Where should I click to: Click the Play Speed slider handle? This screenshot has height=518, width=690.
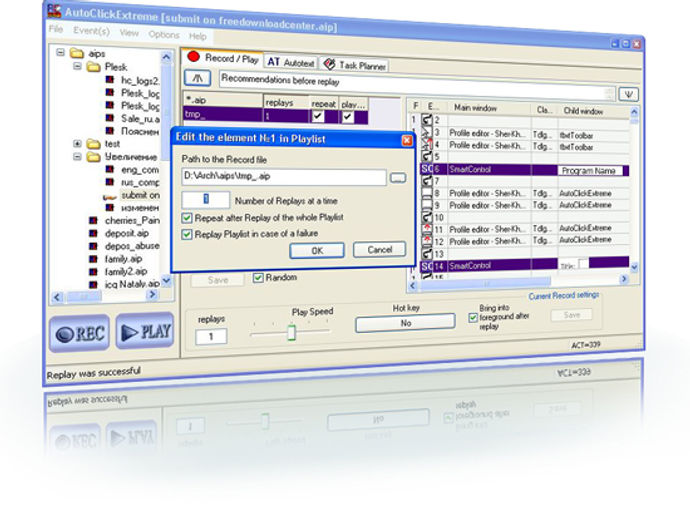(x=291, y=333)
